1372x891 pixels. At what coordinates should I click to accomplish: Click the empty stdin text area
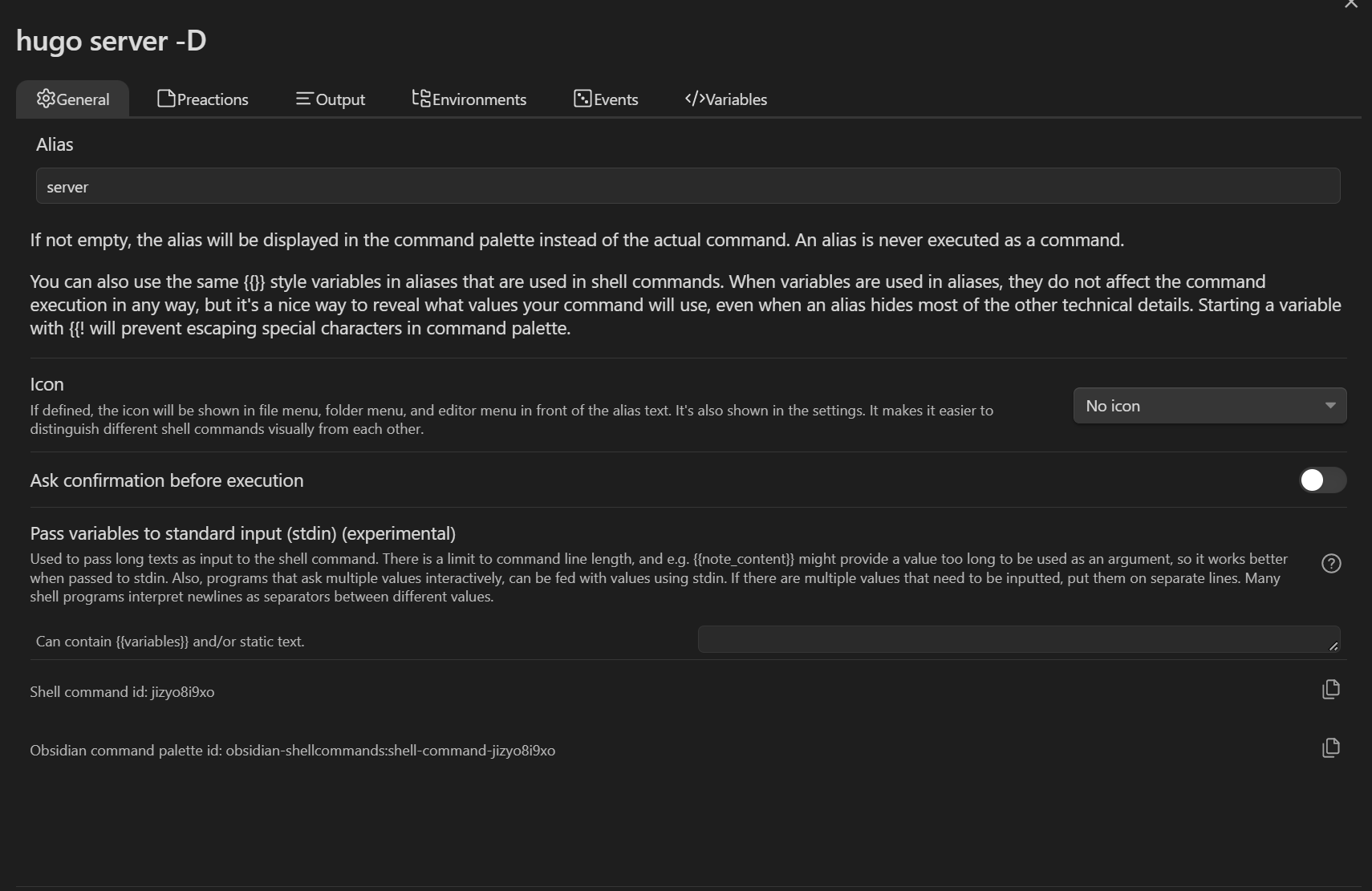[1011, 639]
